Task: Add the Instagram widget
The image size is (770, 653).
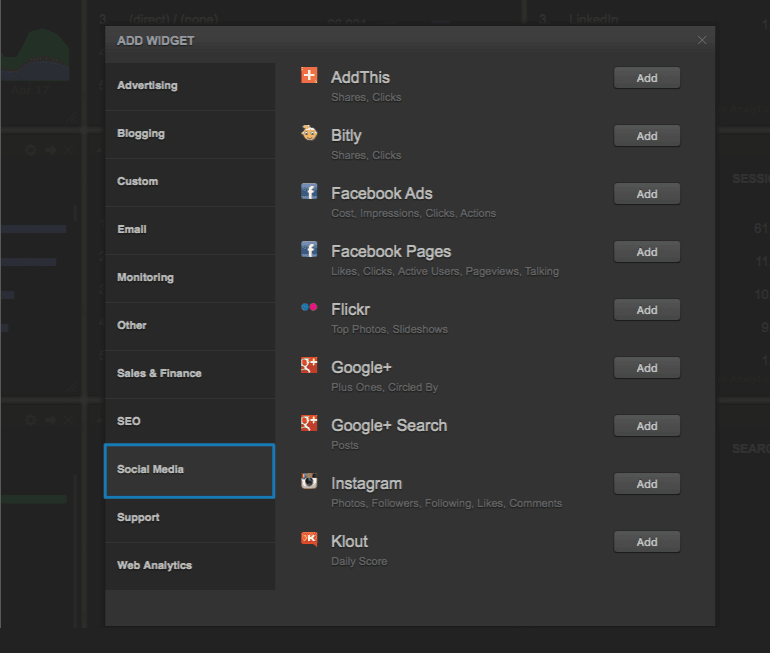Action: 647,484
